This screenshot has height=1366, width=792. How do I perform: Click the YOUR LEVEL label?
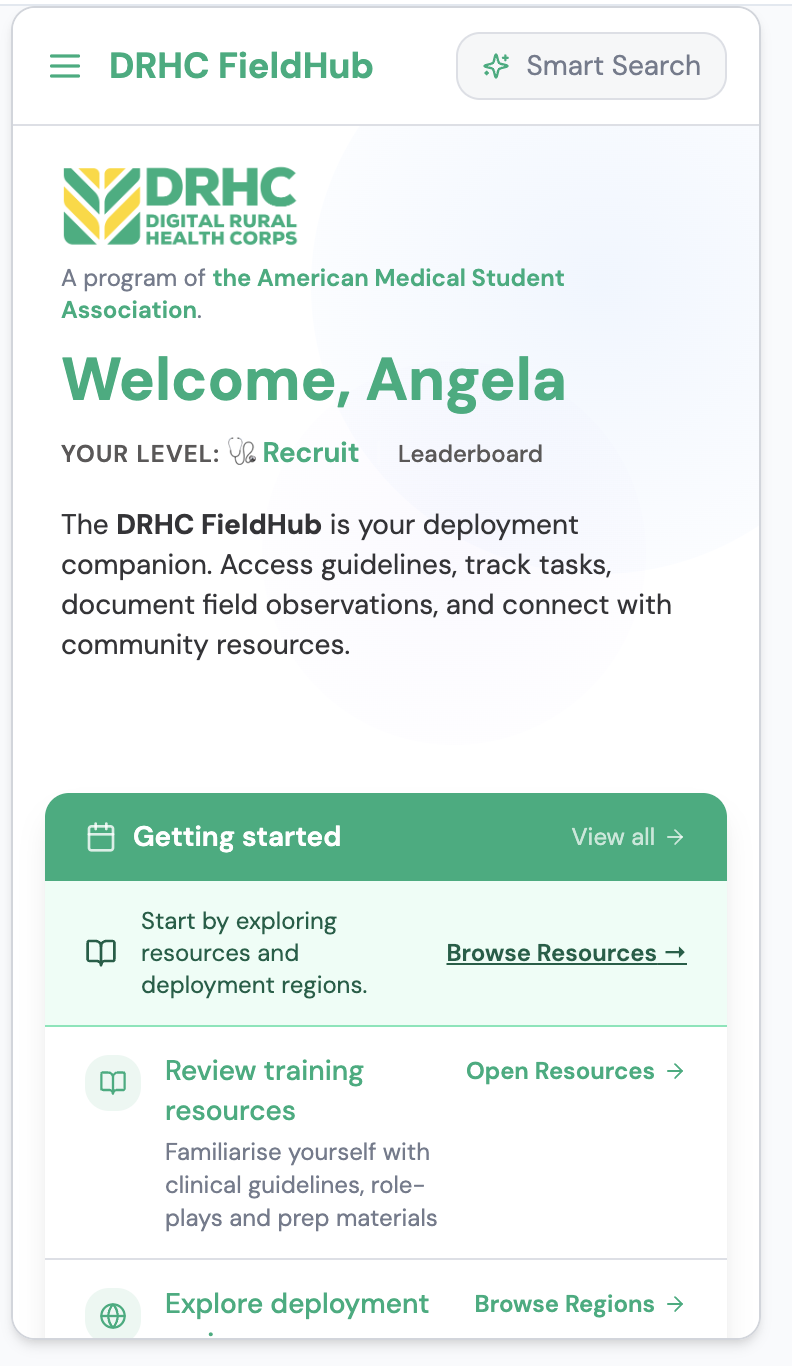pos(140,454)
